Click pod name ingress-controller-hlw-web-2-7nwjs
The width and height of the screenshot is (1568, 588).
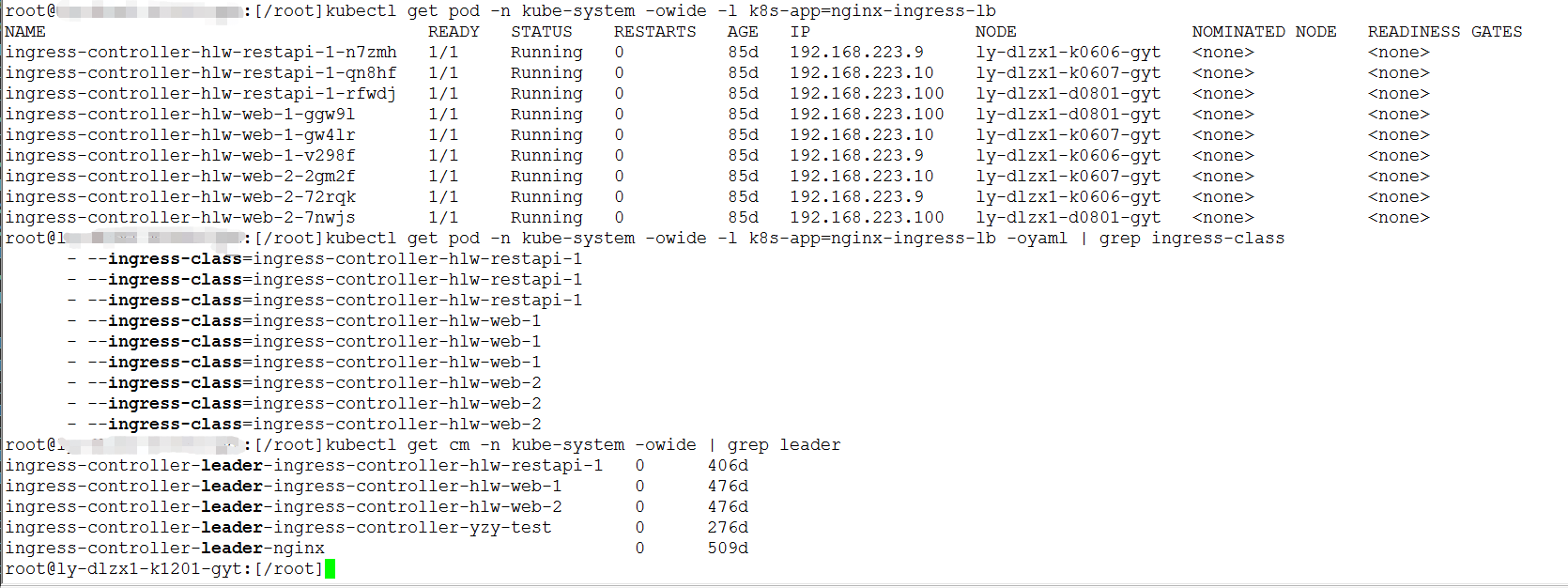(180, 218)
